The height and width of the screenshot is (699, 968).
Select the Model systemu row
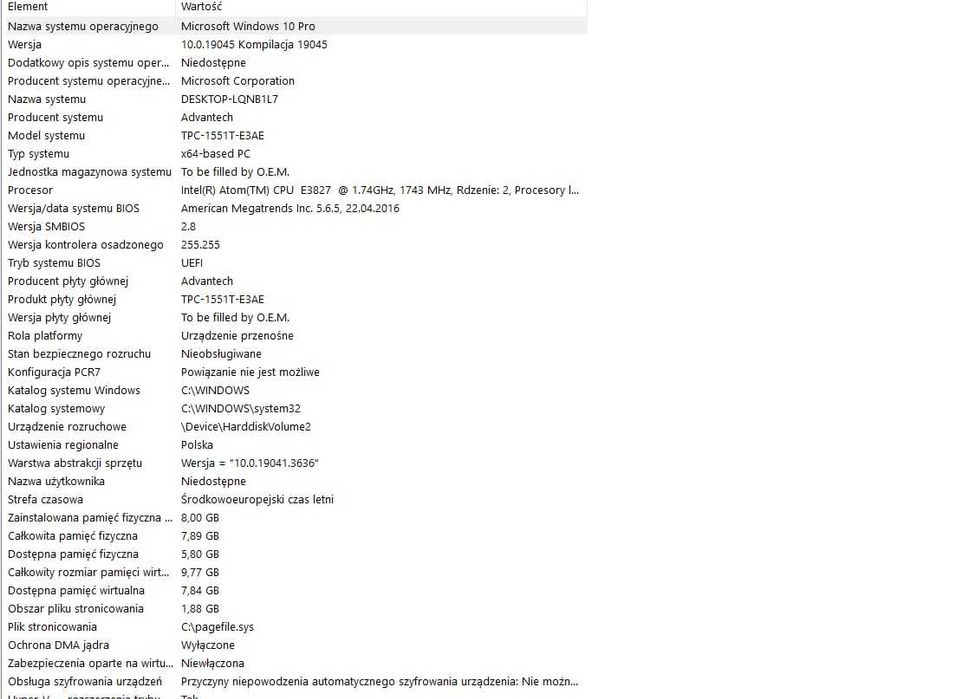pyautogui.click(x=46, y=136)
